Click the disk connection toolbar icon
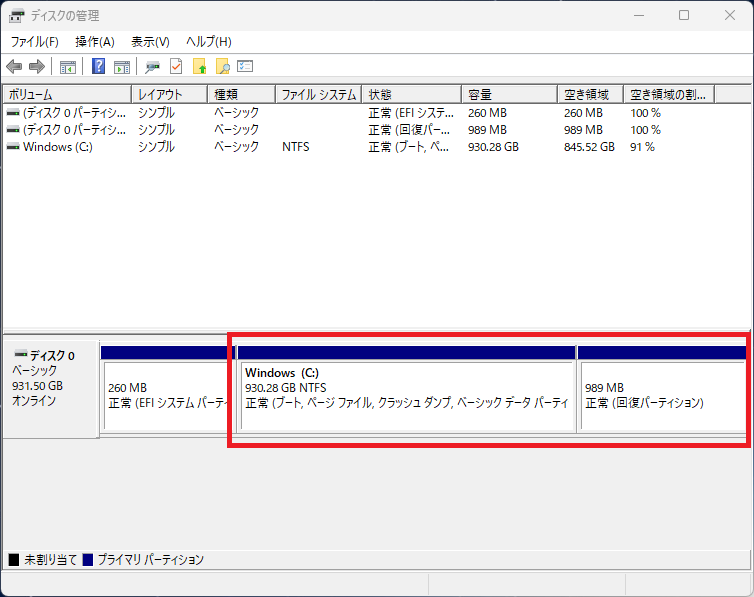 [x=152, y=67]
